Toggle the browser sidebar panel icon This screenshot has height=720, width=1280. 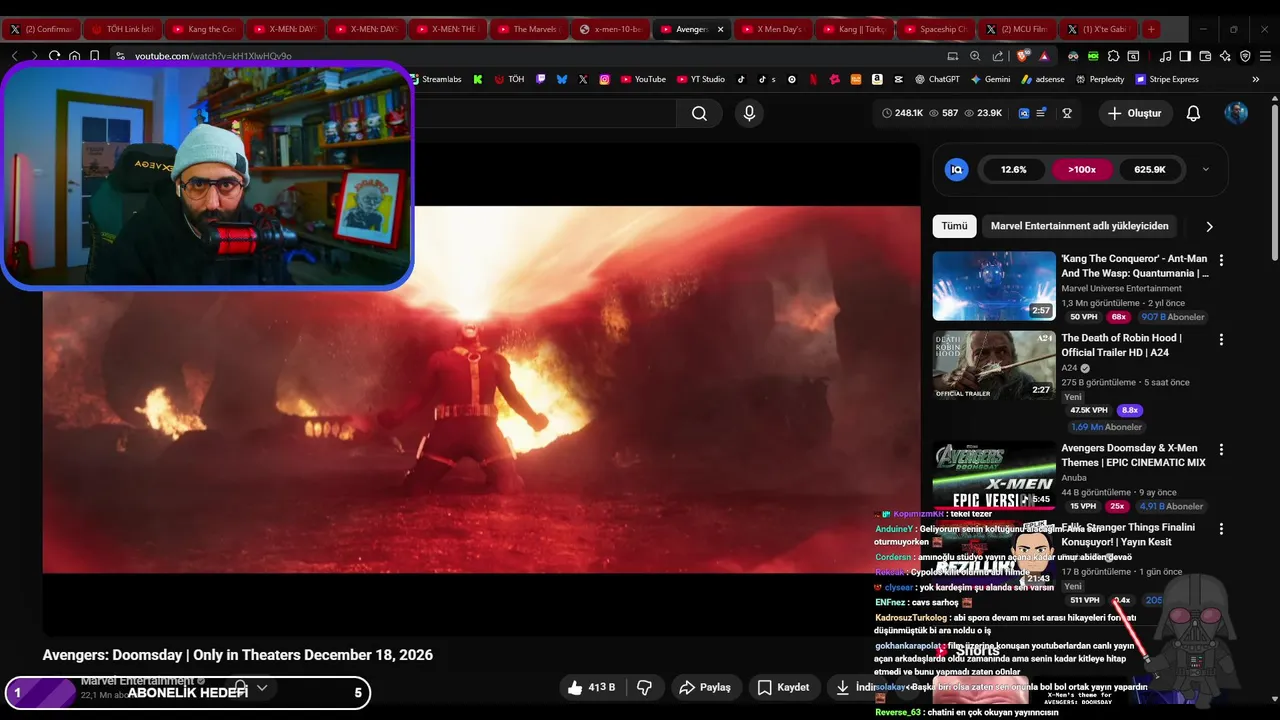(1185, 56)
